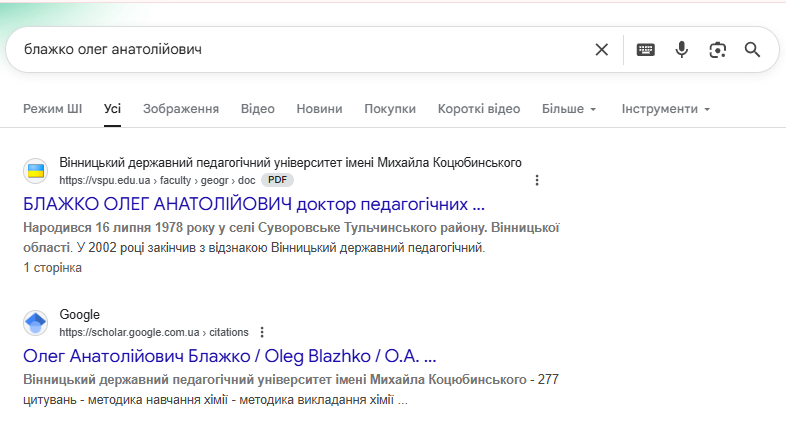Open three-dot menu for Google Scholar result

262,332
